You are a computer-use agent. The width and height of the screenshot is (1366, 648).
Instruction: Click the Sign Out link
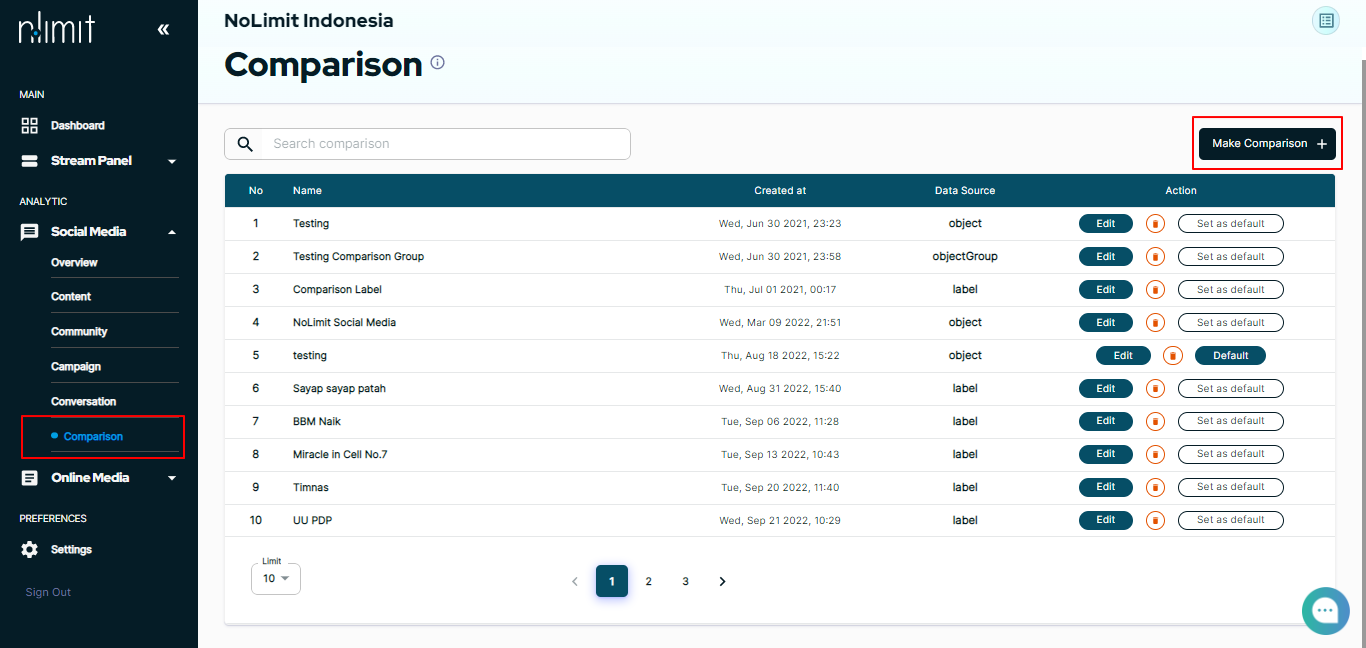click(x=48, y=593)
